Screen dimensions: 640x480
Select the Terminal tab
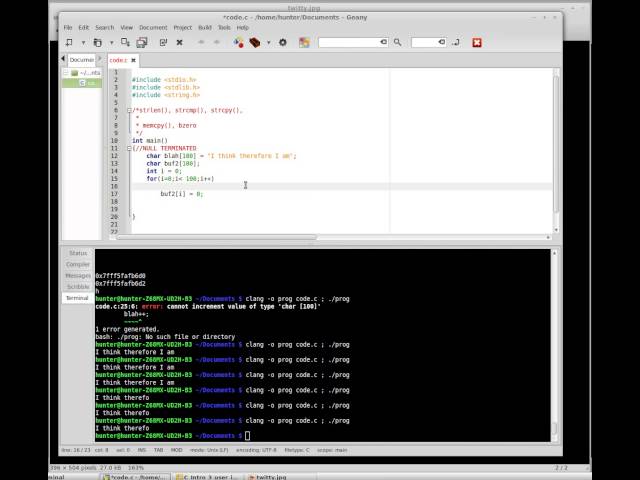[x=77, y=298]
